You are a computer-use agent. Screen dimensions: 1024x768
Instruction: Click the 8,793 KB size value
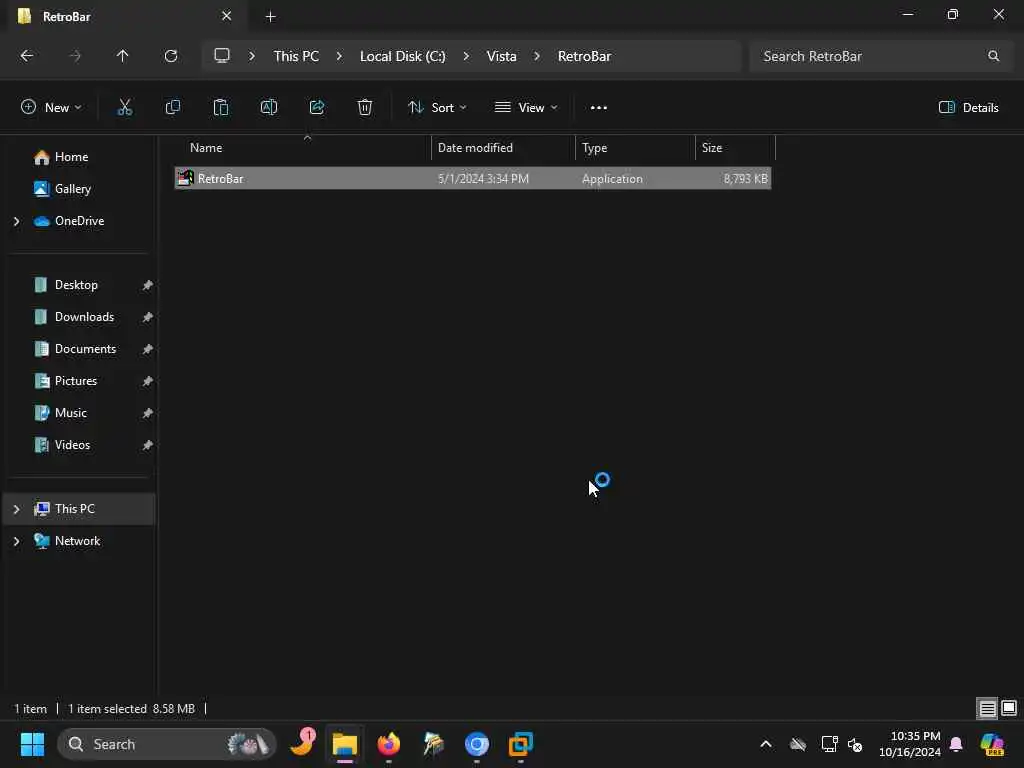click(745, 178)
